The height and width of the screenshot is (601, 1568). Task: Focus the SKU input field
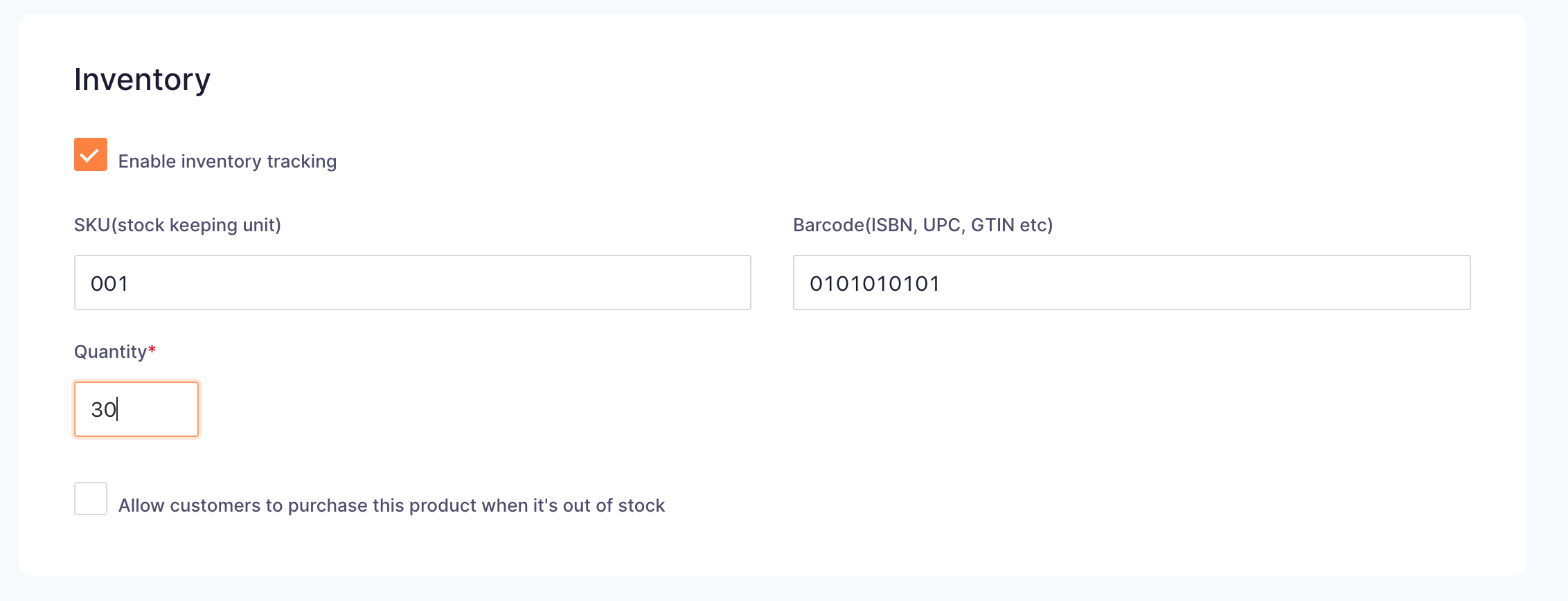[x=413, y=282]
